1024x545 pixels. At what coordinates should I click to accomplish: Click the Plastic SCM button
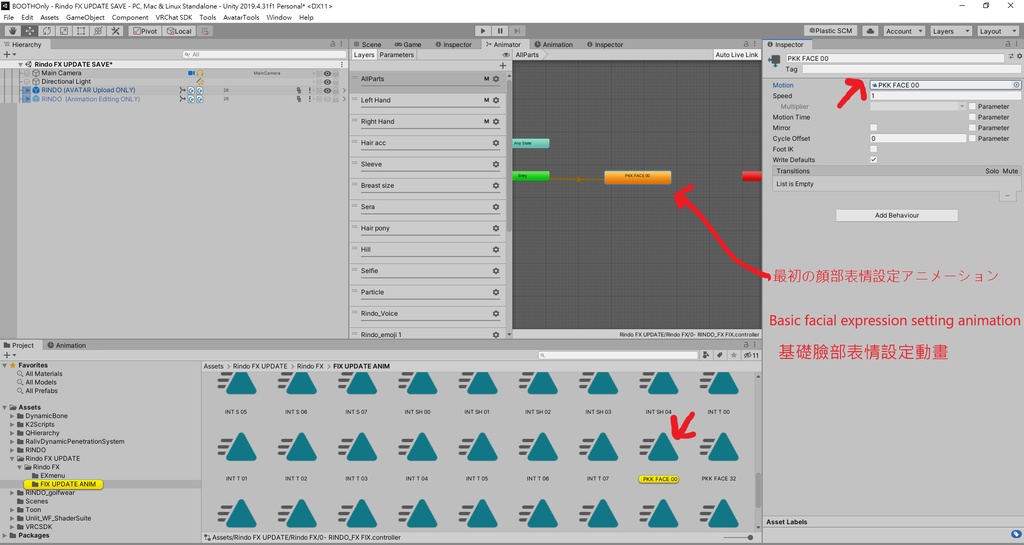(x=831, y=31)
